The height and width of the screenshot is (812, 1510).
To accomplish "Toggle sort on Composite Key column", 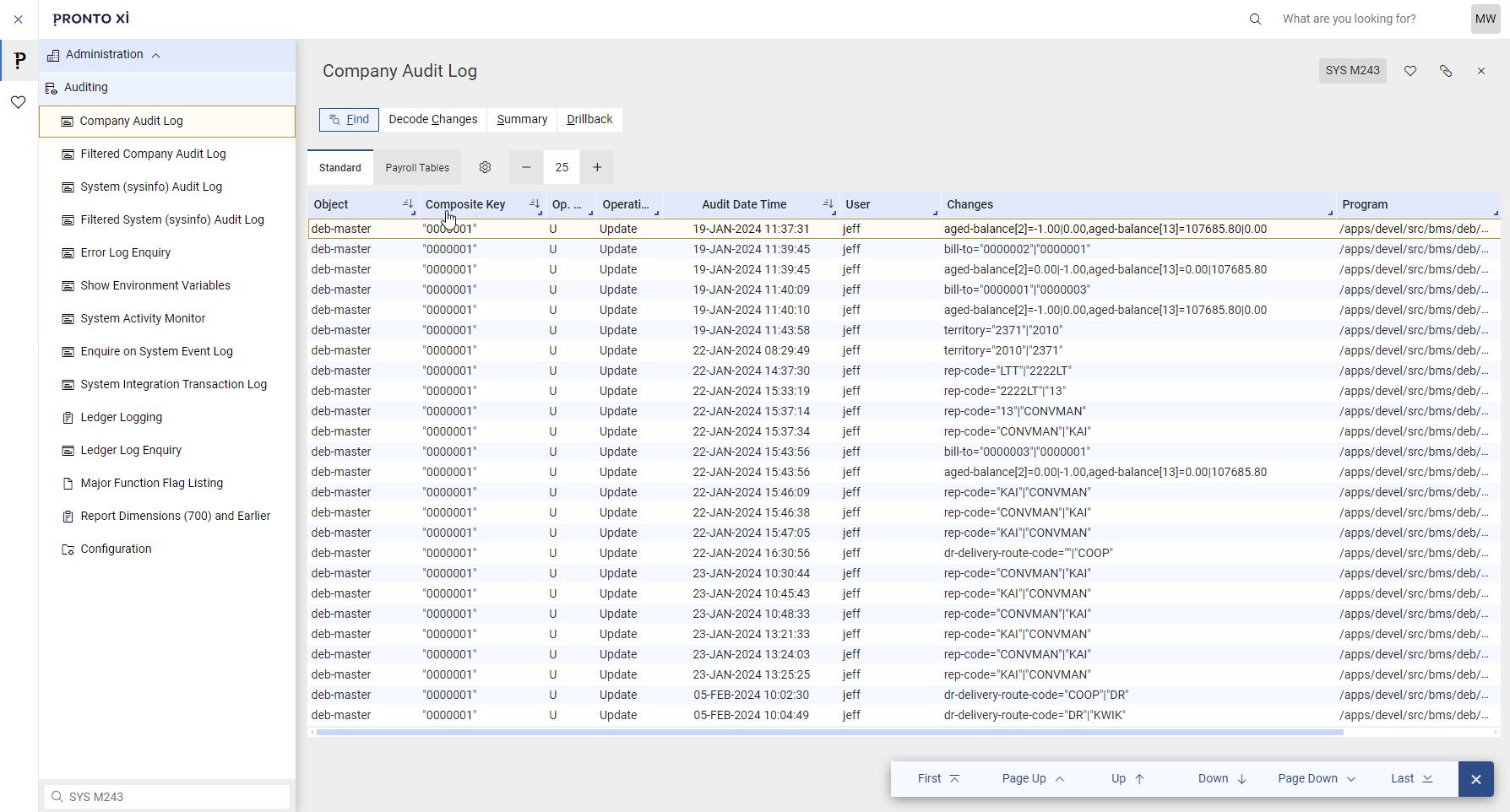I will pyautogui.click(x=534, y=204).
